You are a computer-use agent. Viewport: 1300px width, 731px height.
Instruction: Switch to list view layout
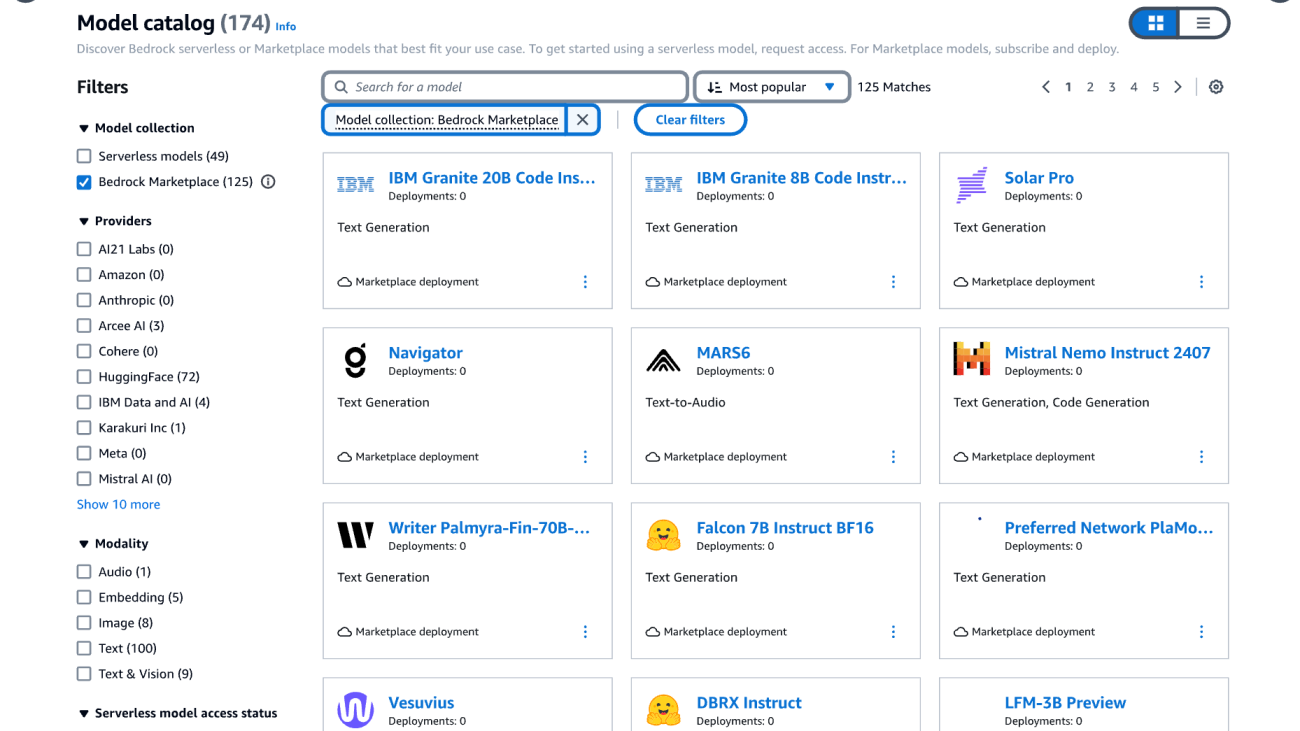tap(1203, 23)
